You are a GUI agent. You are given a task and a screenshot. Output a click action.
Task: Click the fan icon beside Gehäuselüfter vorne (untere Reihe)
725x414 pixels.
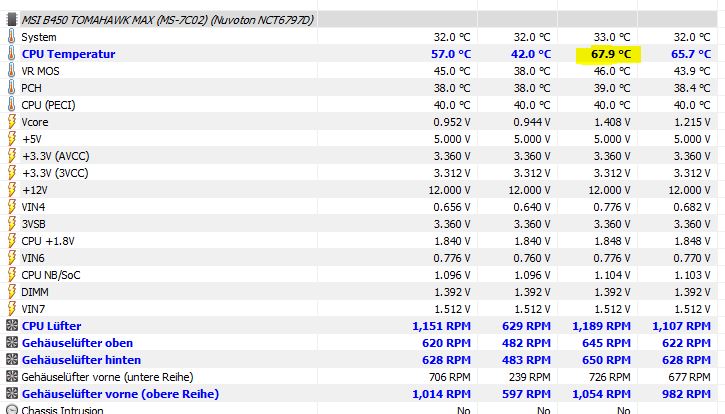[12, 377]
